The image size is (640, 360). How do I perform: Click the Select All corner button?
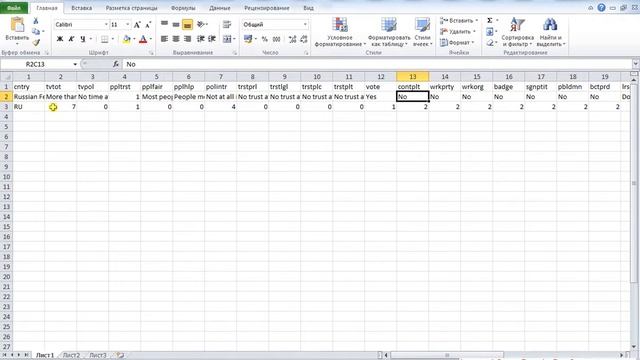(x=6, y=77)
